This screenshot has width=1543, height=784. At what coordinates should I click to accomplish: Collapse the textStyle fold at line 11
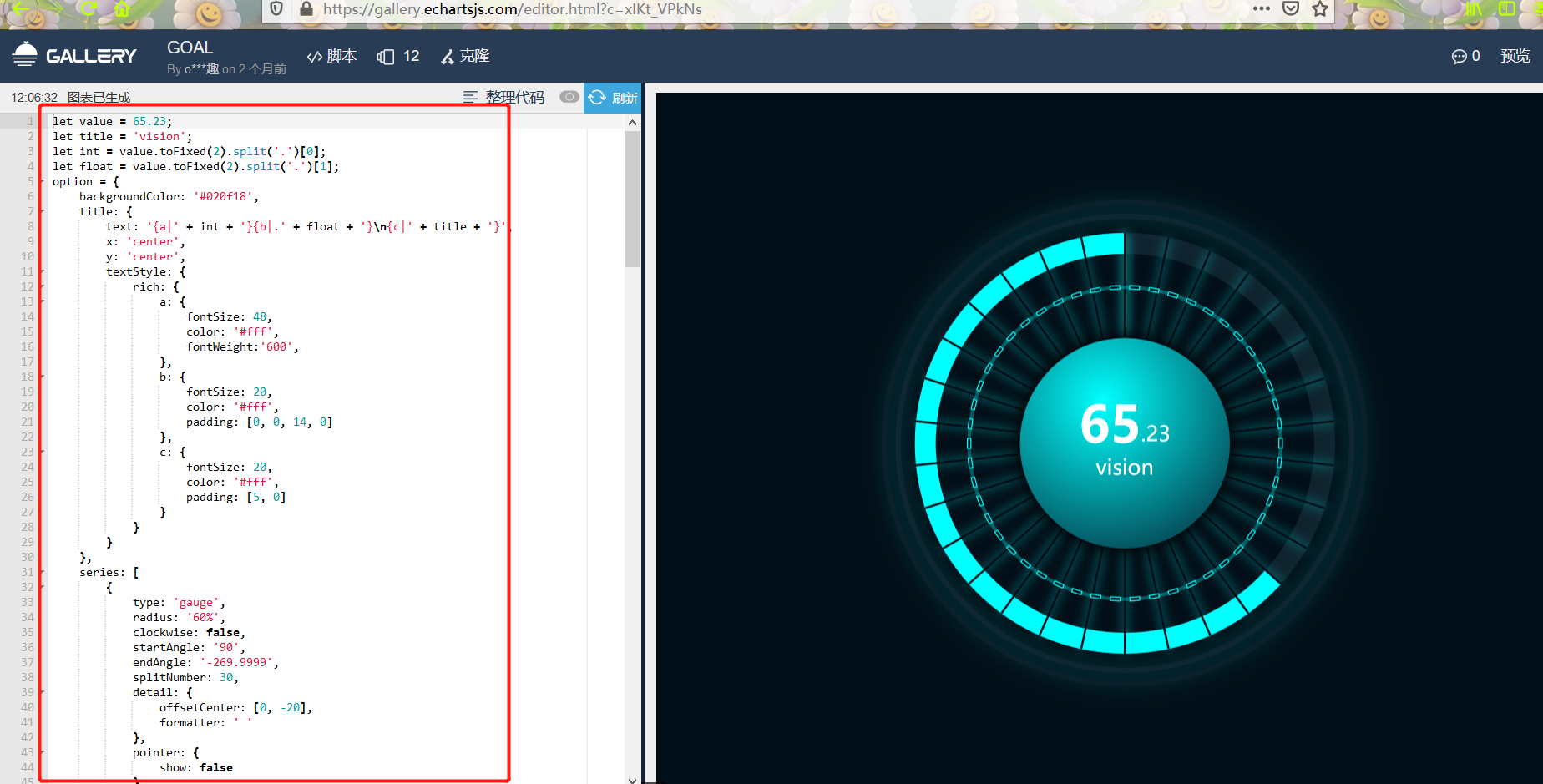coord(43,271)
